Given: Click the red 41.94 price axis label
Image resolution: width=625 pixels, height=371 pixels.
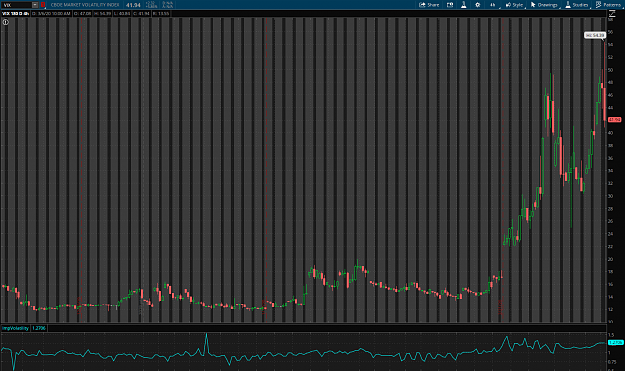Looking at the screenshot, I should pos(615,120).
